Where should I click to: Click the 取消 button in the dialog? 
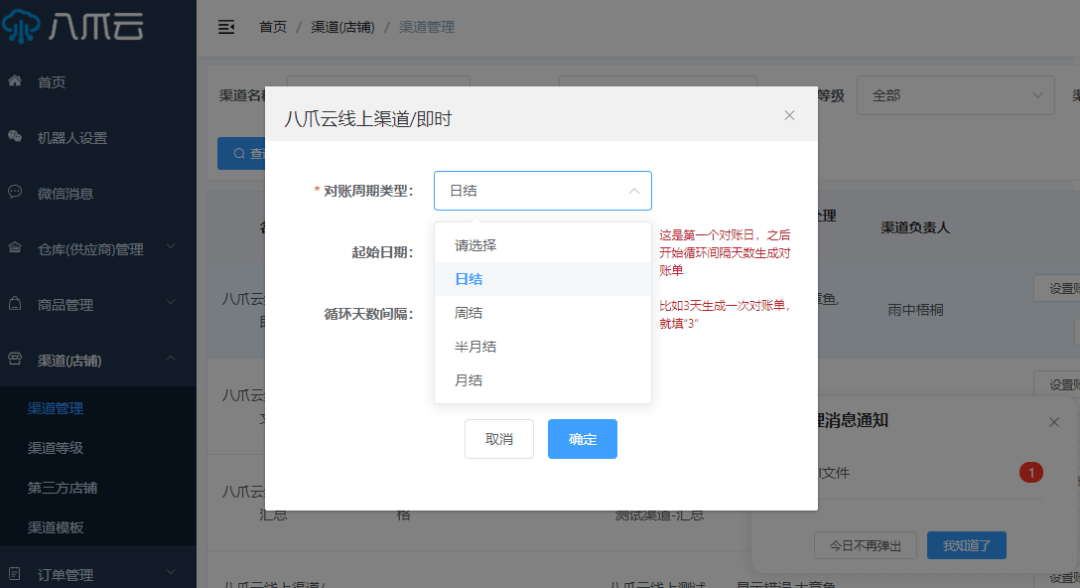[499, 439]
